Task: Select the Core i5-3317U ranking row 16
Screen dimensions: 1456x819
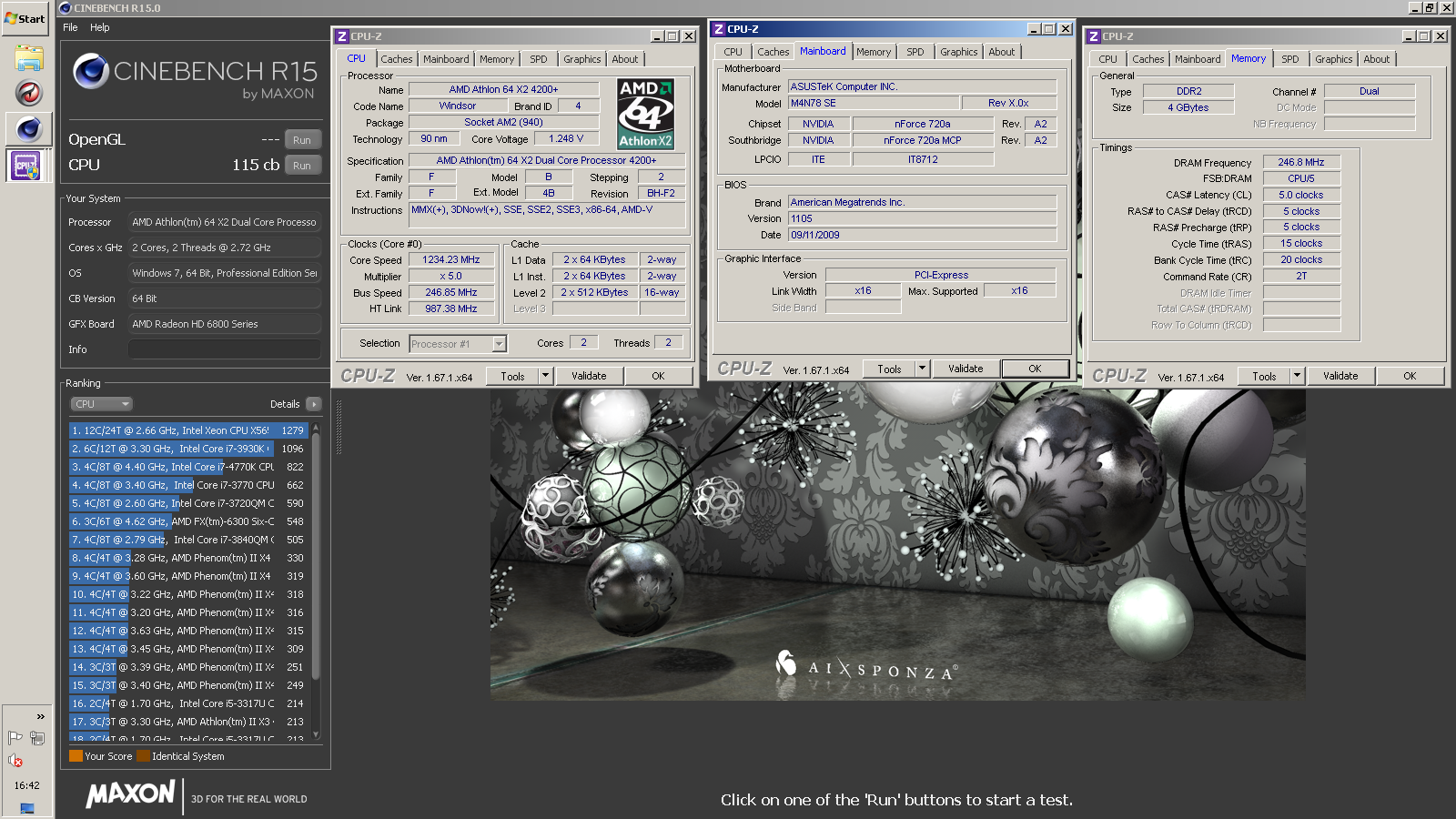Action: (188, 703)
